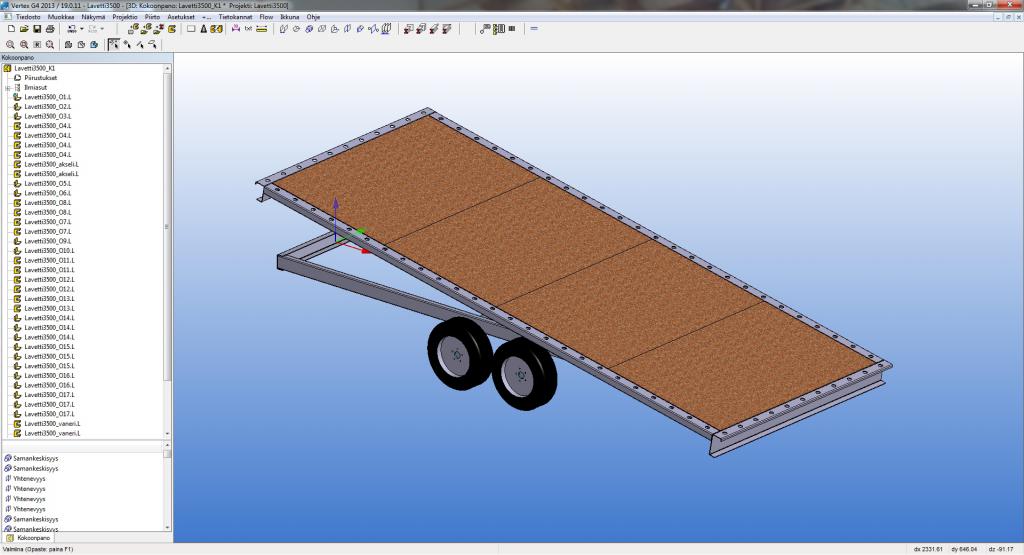Click the first yellow add-part toolbar icon
This screenshot has height=555, width=1024.
click(x=133, y=29)
